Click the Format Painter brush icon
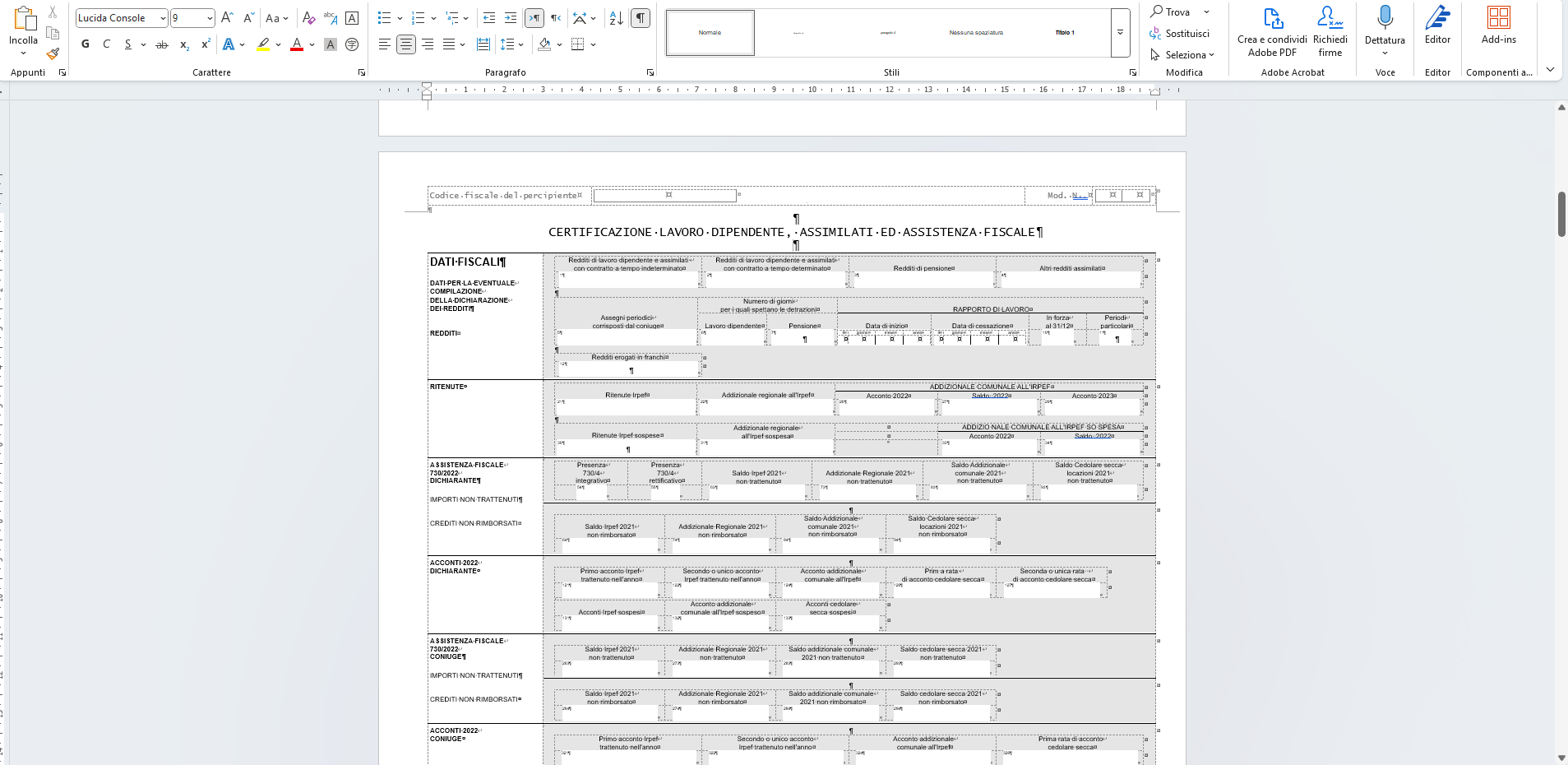Image resolution: width=1568 pixels, height=765 pixels. coord(53,54)
